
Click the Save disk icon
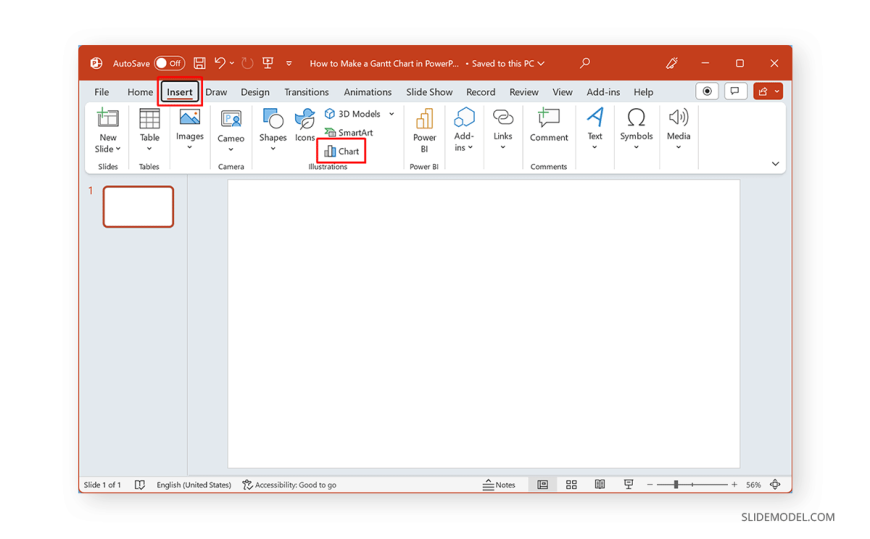pos(200,63)
